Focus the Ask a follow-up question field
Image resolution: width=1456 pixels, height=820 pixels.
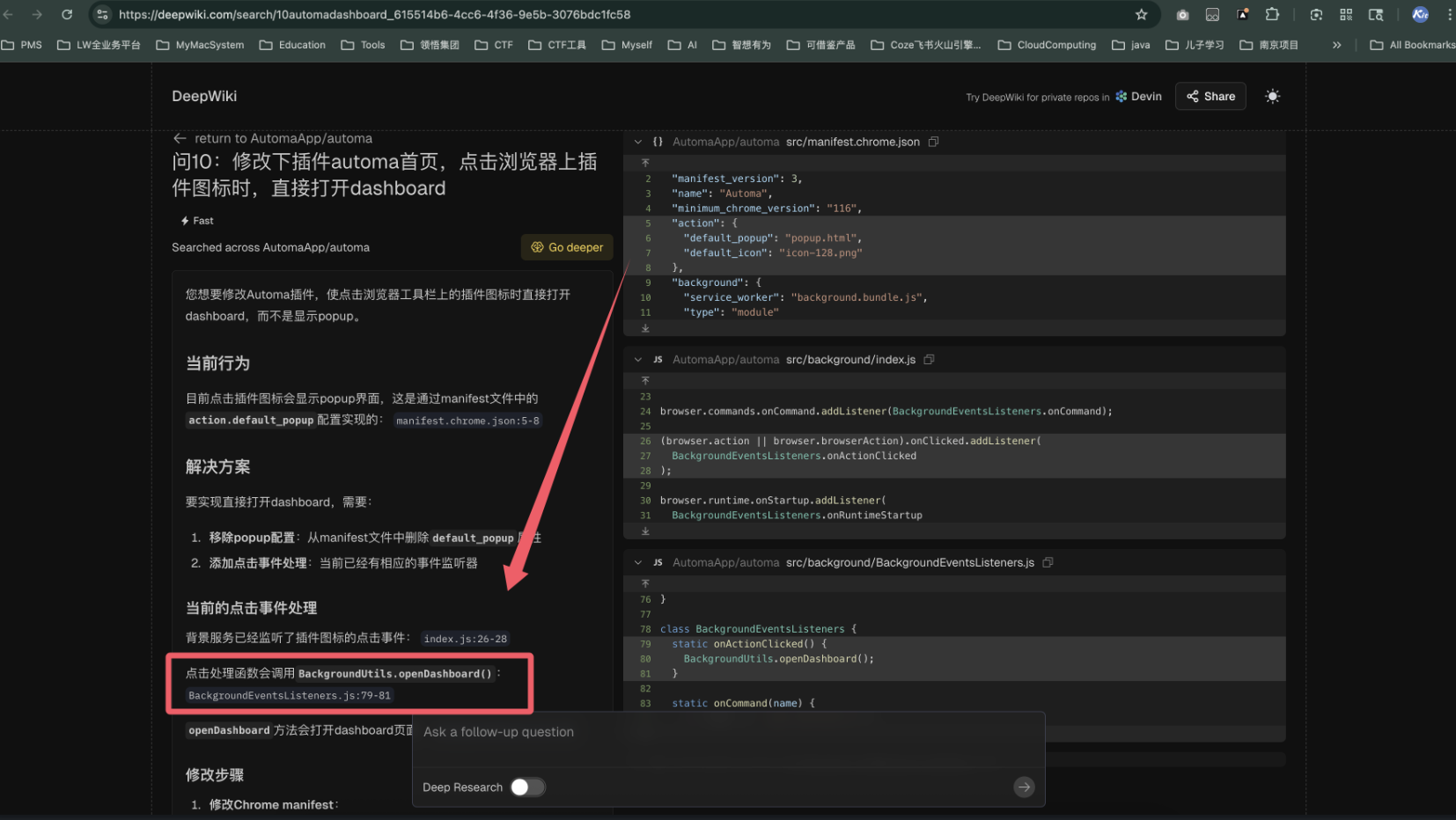click(x=728, y=732)
